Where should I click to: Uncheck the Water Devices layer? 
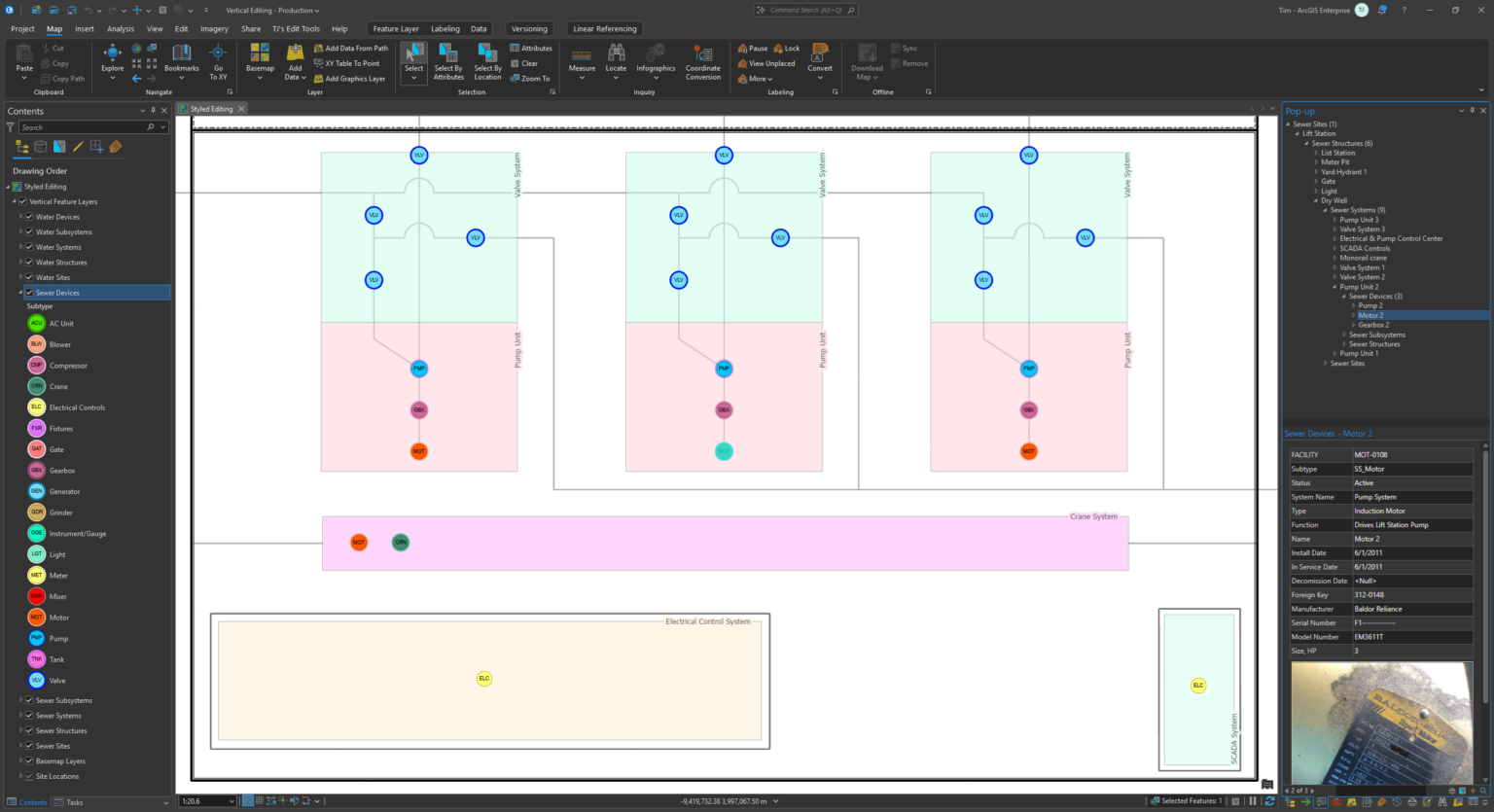click(29, 217)
